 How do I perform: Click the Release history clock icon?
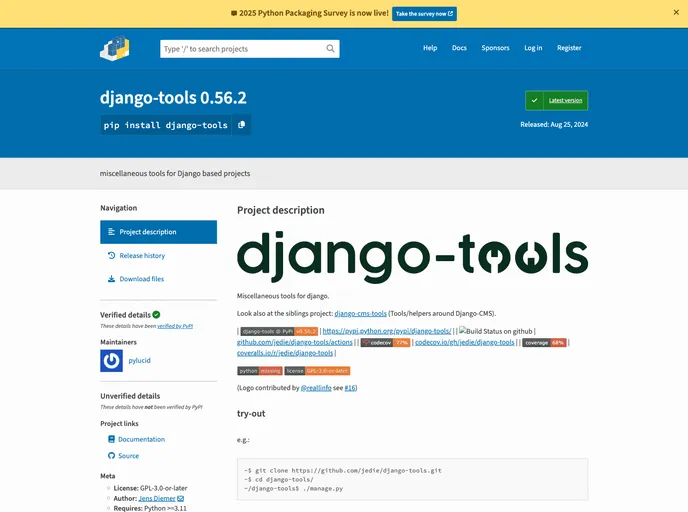111,255
